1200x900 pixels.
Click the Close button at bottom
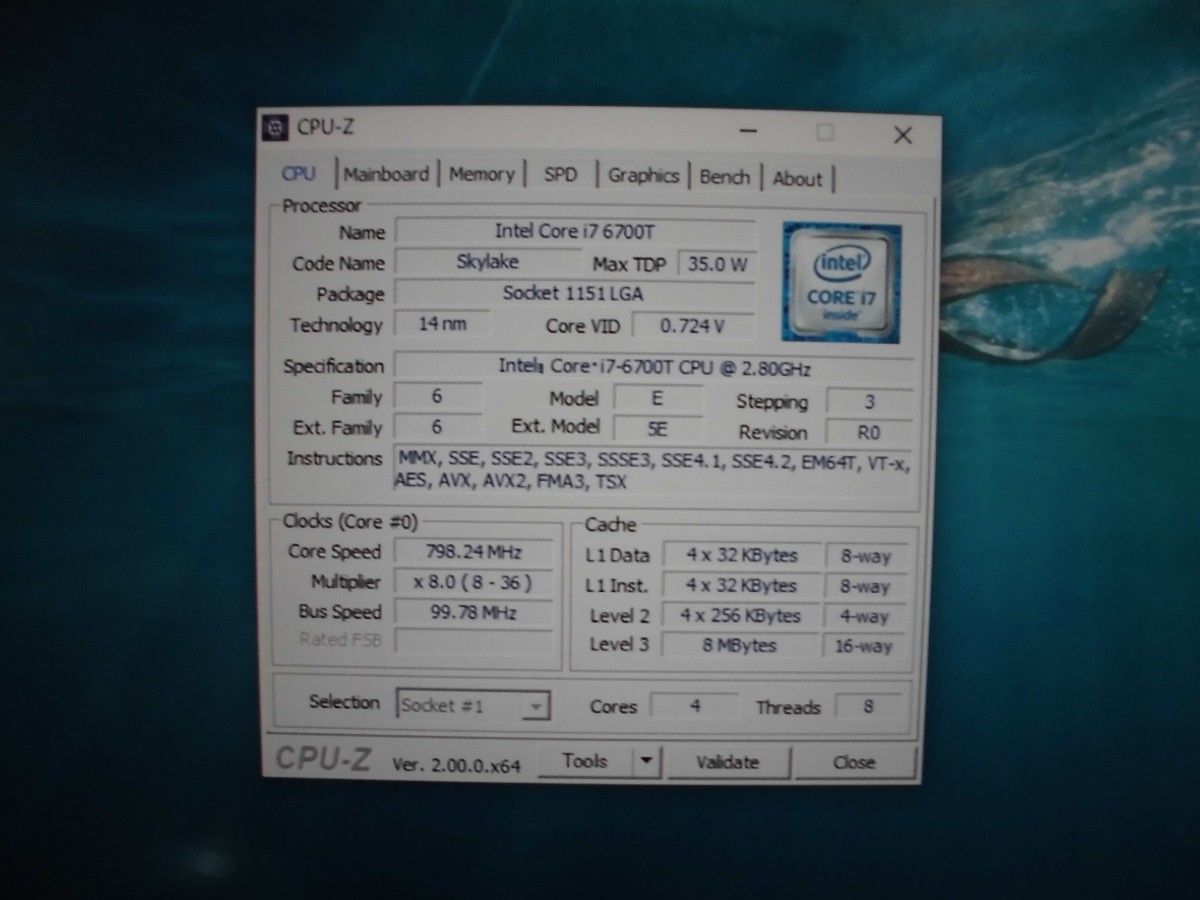854,763
